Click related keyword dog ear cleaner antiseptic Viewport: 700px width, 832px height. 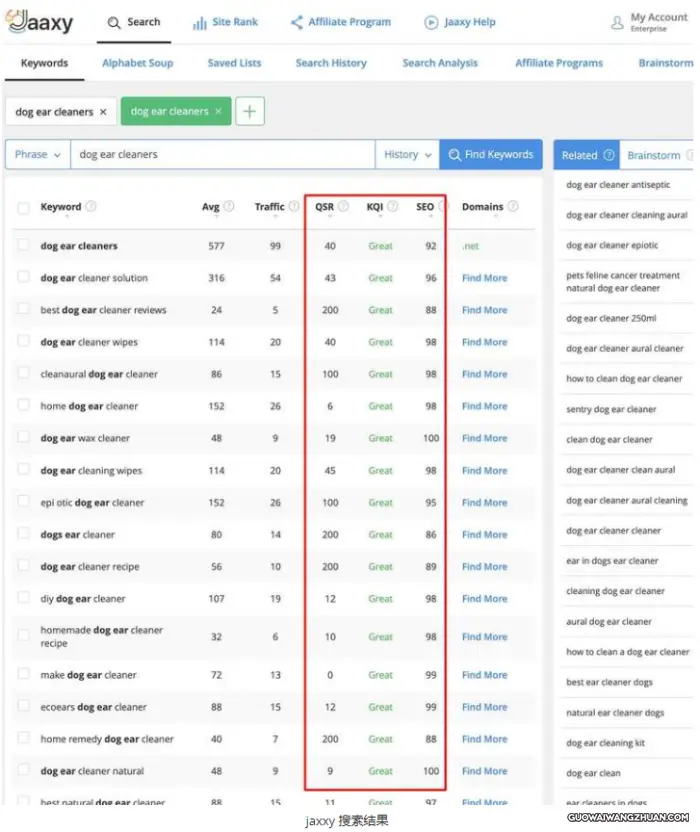coord(618,185)
